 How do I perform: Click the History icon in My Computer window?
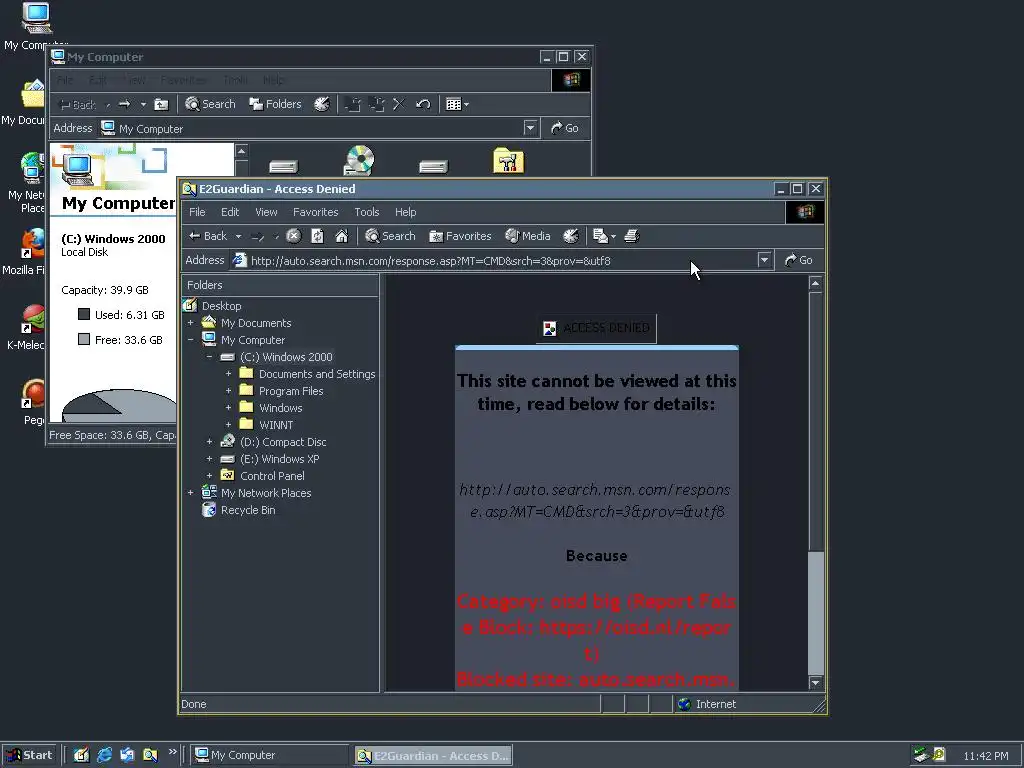point(322,104)
